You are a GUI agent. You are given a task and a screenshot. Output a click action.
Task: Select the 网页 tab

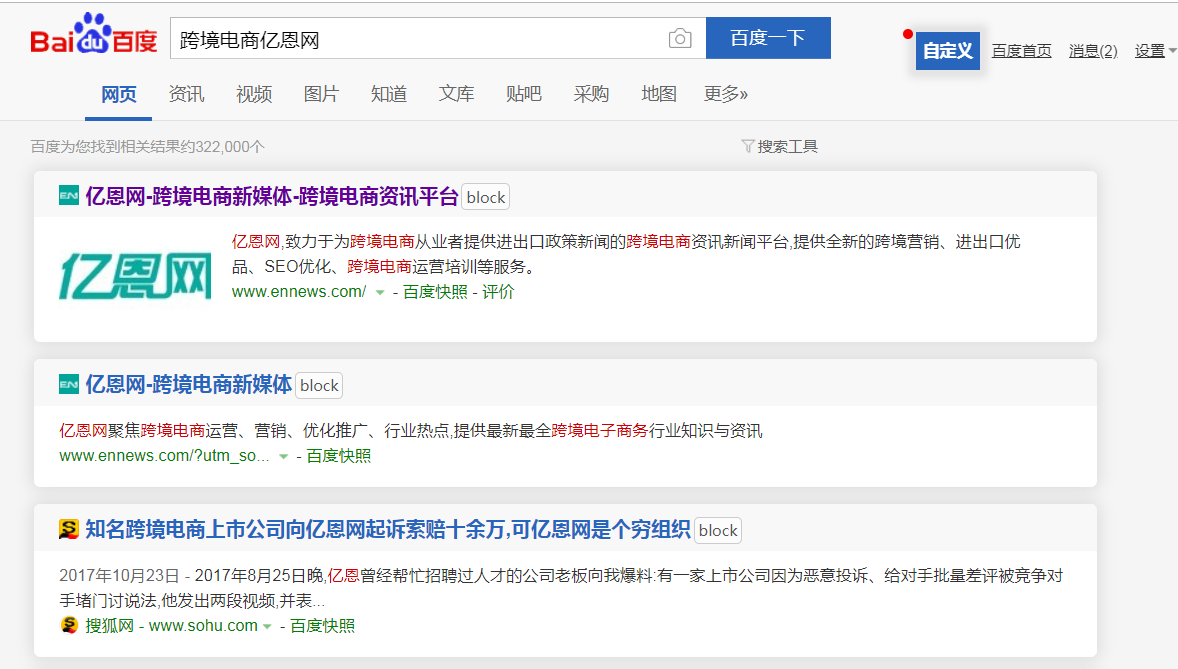119,94
